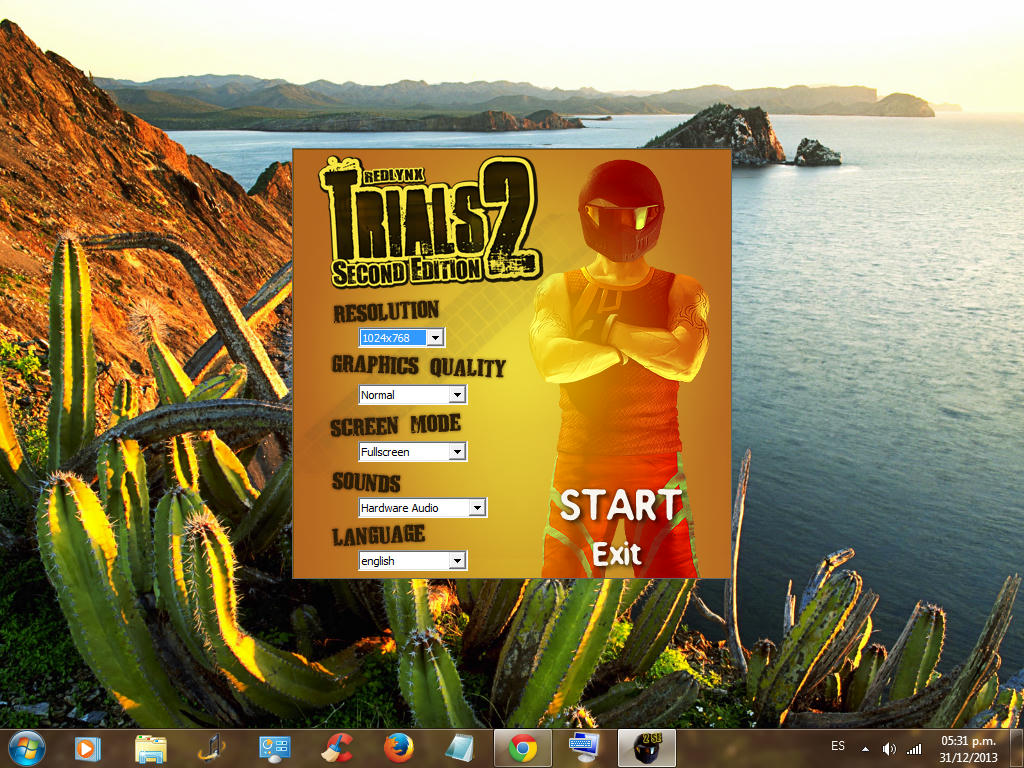Click the Trials 2 helmet taskbar icon
This screenshot has height=768, width=1024.
(646, 748)
